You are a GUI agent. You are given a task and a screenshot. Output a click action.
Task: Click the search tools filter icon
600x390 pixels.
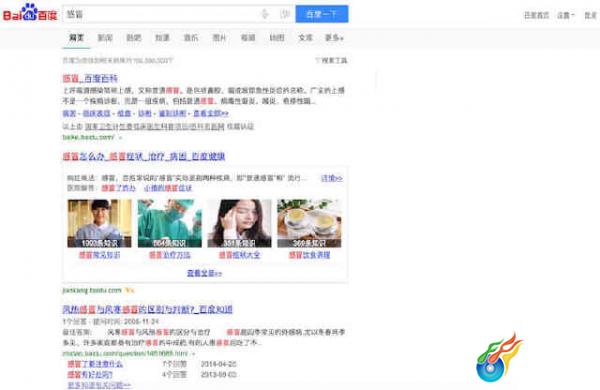318,60
